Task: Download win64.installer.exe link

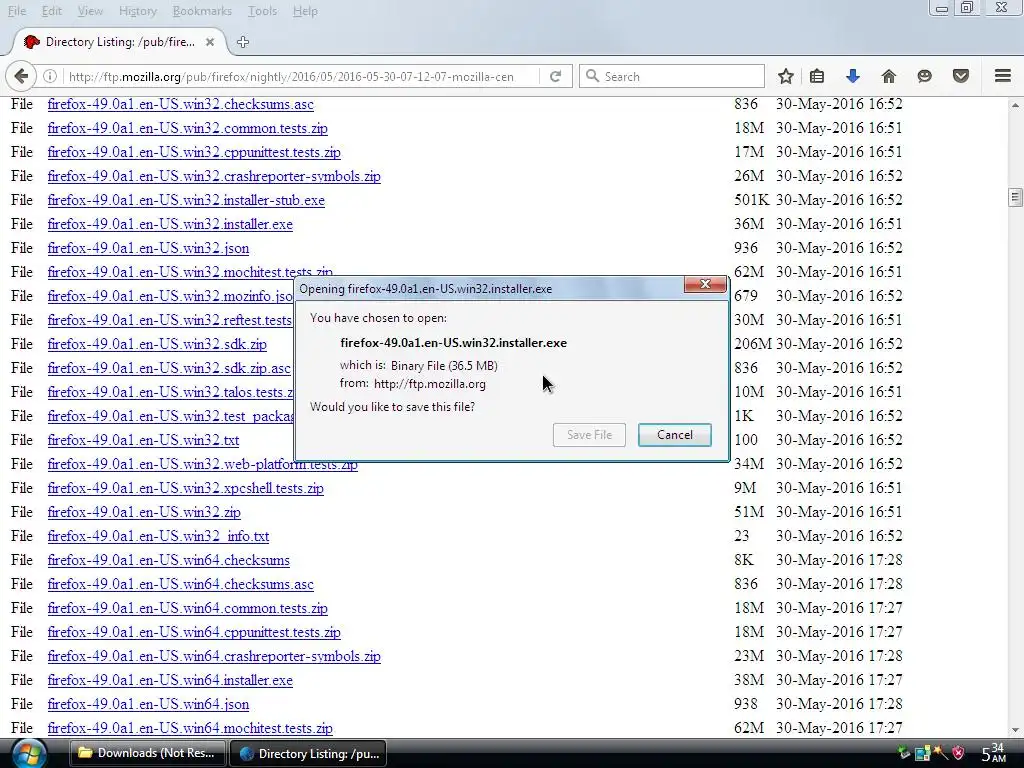Action: point(170,680)
